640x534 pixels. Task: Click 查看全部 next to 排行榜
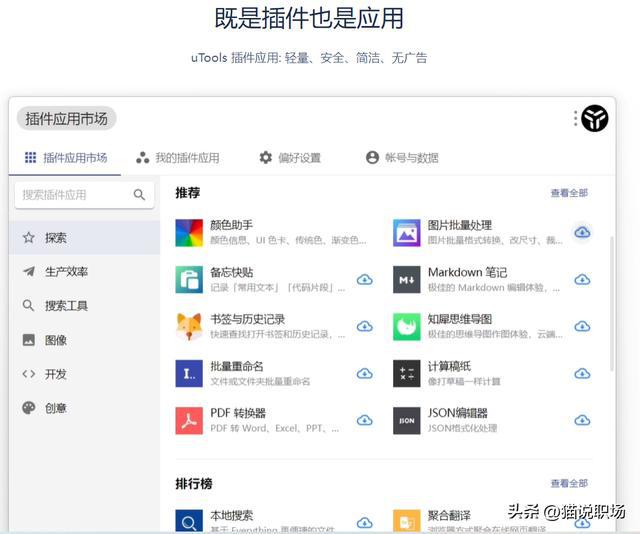pyautogui.click(x=569, y=484)
